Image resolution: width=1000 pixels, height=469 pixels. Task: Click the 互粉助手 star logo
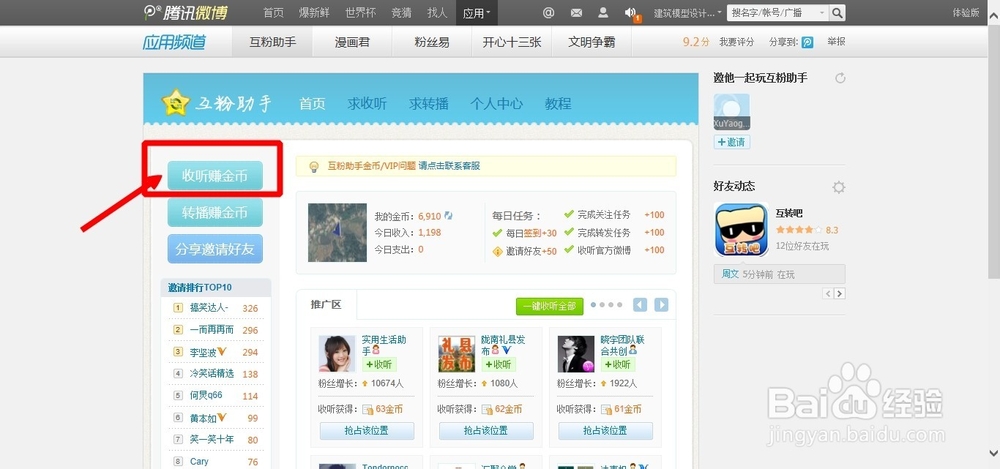175,103
